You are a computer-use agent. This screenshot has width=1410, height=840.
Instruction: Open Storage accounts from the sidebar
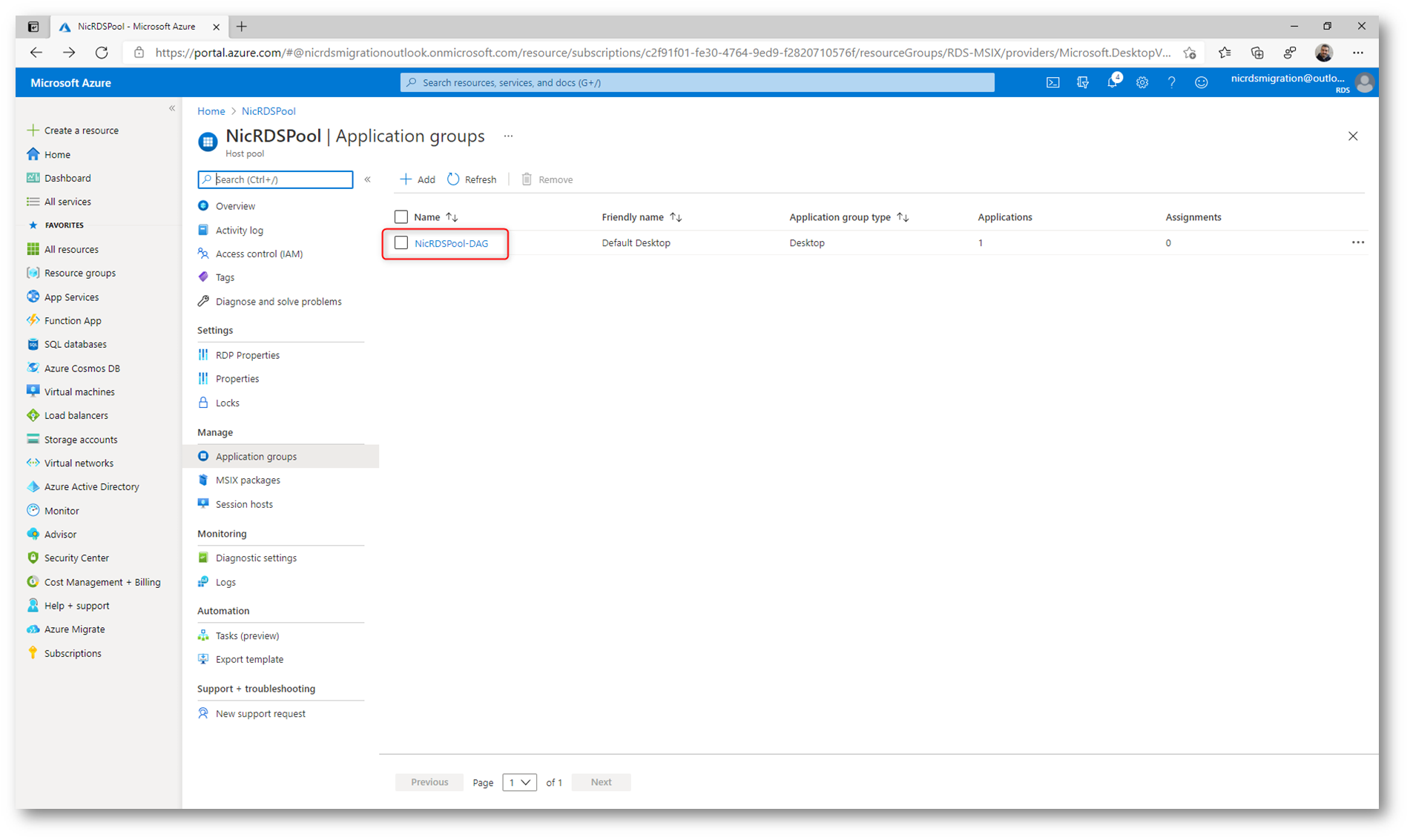pyautogui.click(x=81, y=440)
